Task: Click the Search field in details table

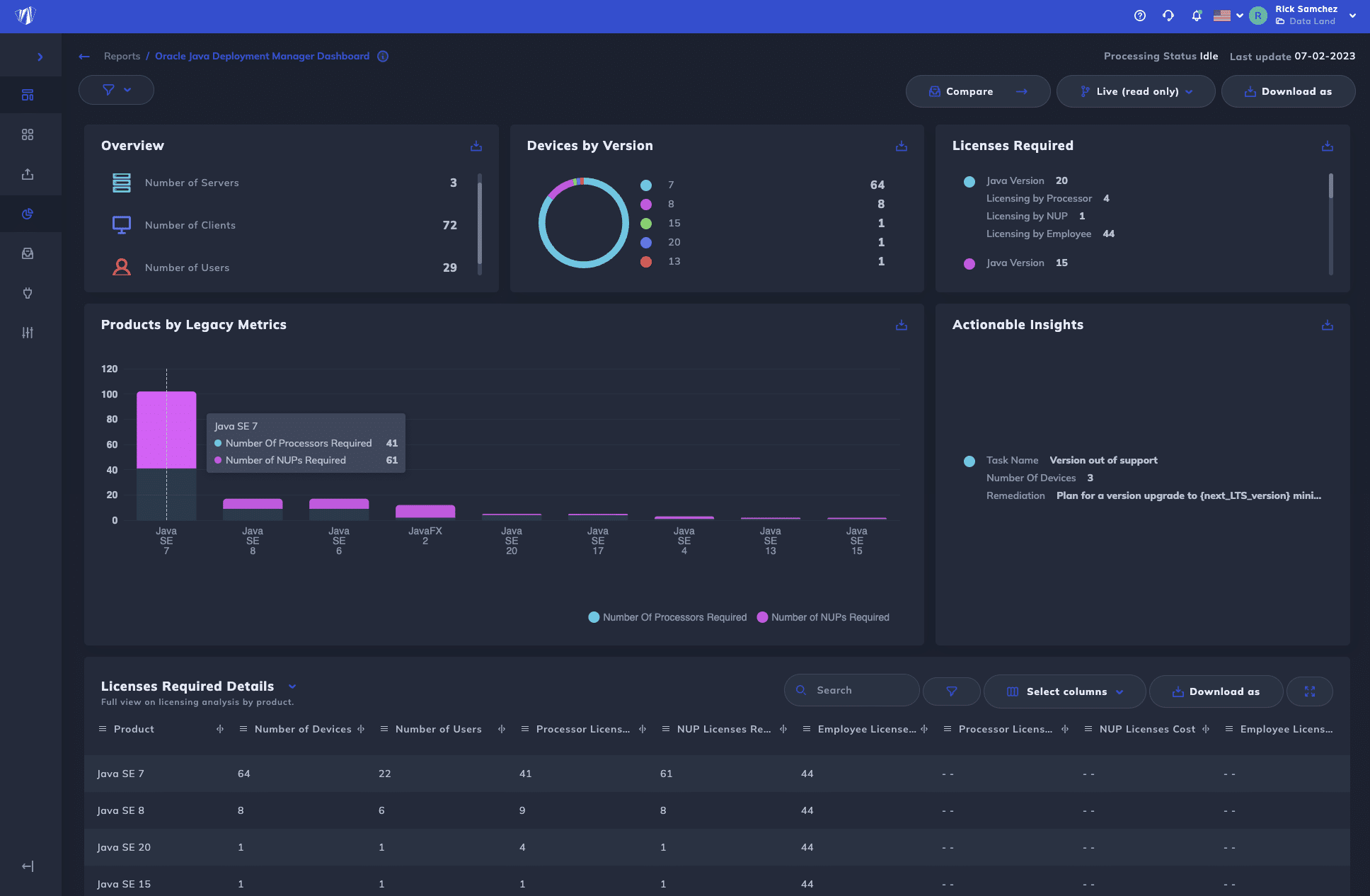Action: (852, 690)
